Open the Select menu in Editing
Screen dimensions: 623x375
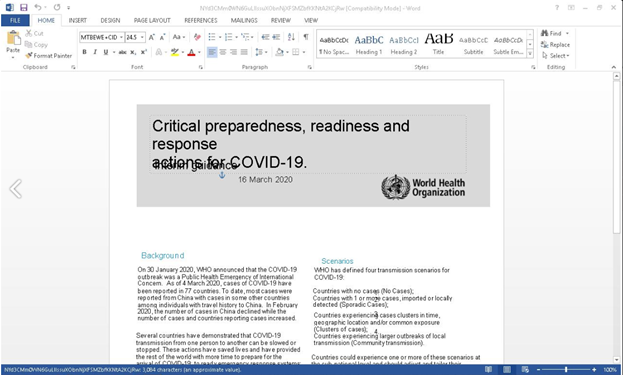555,56
